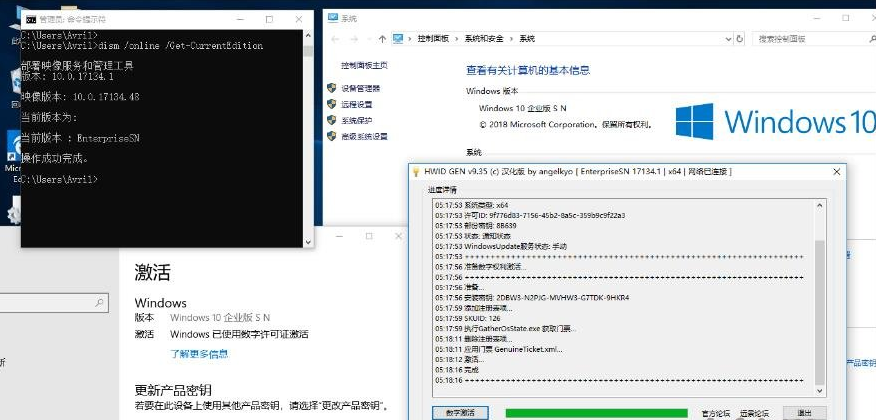Click the shield icon beside 系统保护
876x420 pixels.
point(331,120)
